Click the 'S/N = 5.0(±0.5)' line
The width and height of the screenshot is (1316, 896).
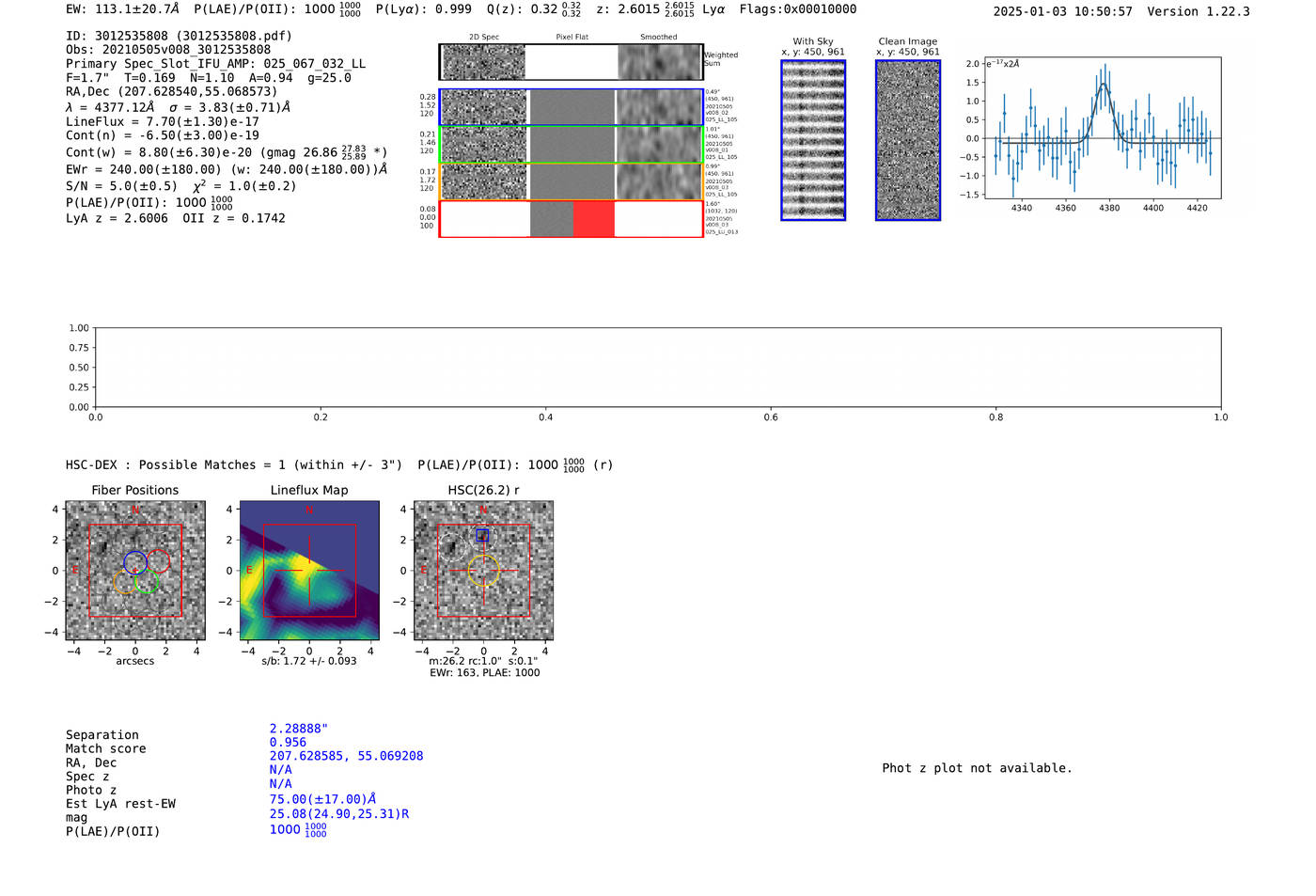coord(181,186)
